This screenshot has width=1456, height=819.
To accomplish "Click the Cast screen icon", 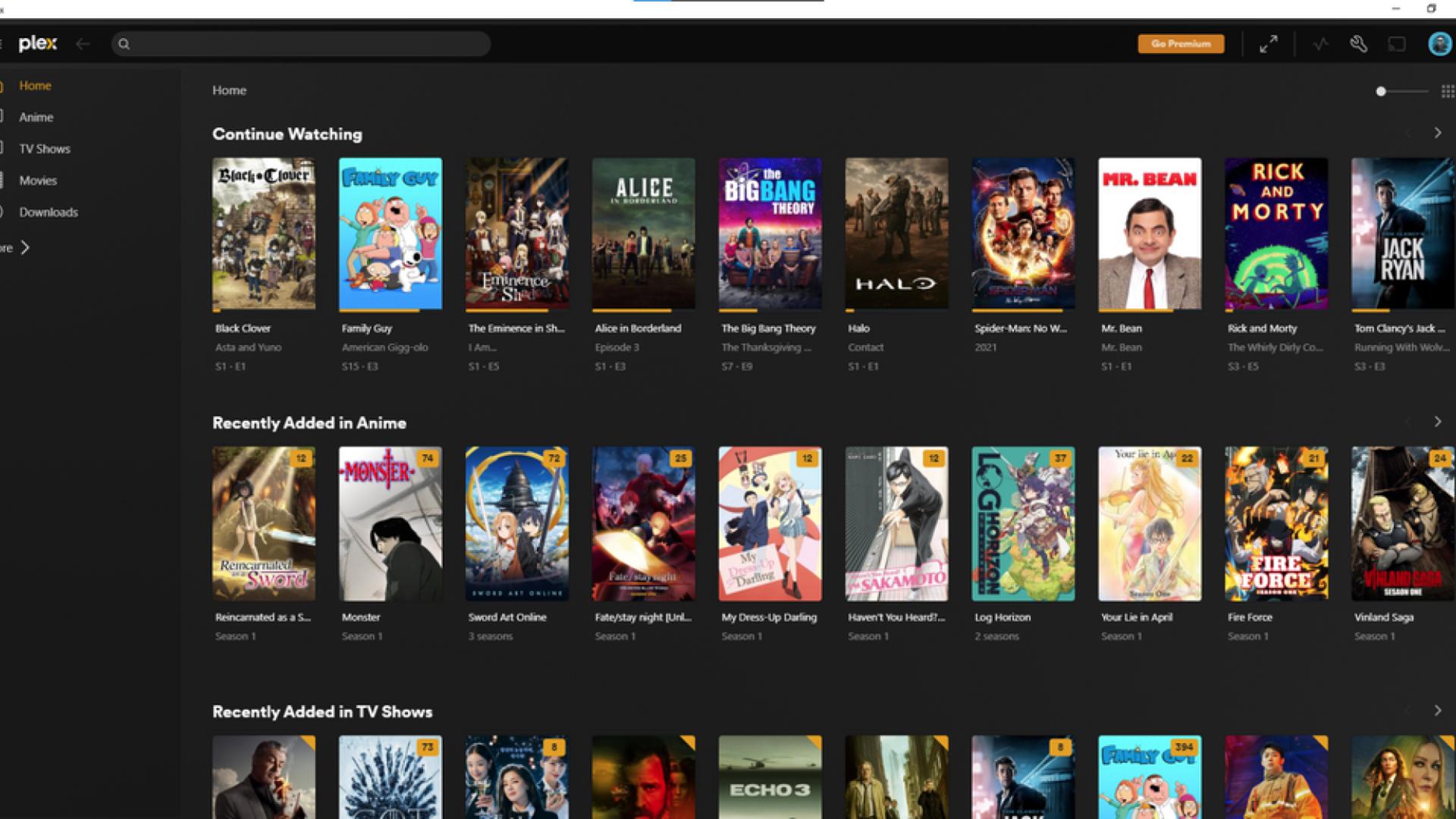I will [1396, 44].
